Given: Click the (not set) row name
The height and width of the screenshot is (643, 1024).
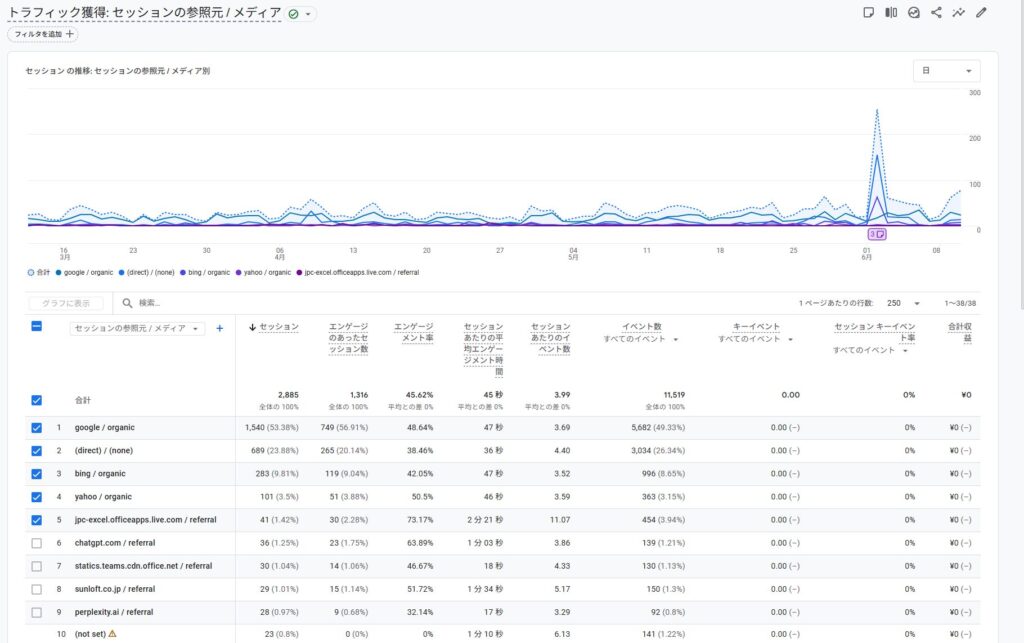Looking at the screenshot, I should pos(90,634).
